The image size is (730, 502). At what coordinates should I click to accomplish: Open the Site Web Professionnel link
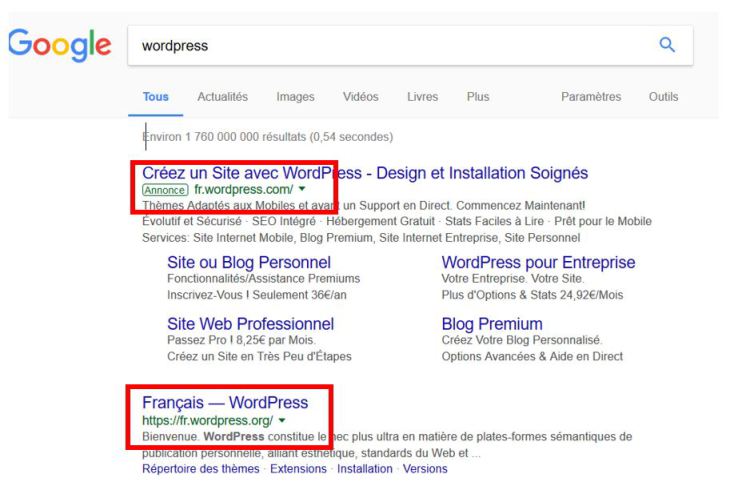[250, 324]
